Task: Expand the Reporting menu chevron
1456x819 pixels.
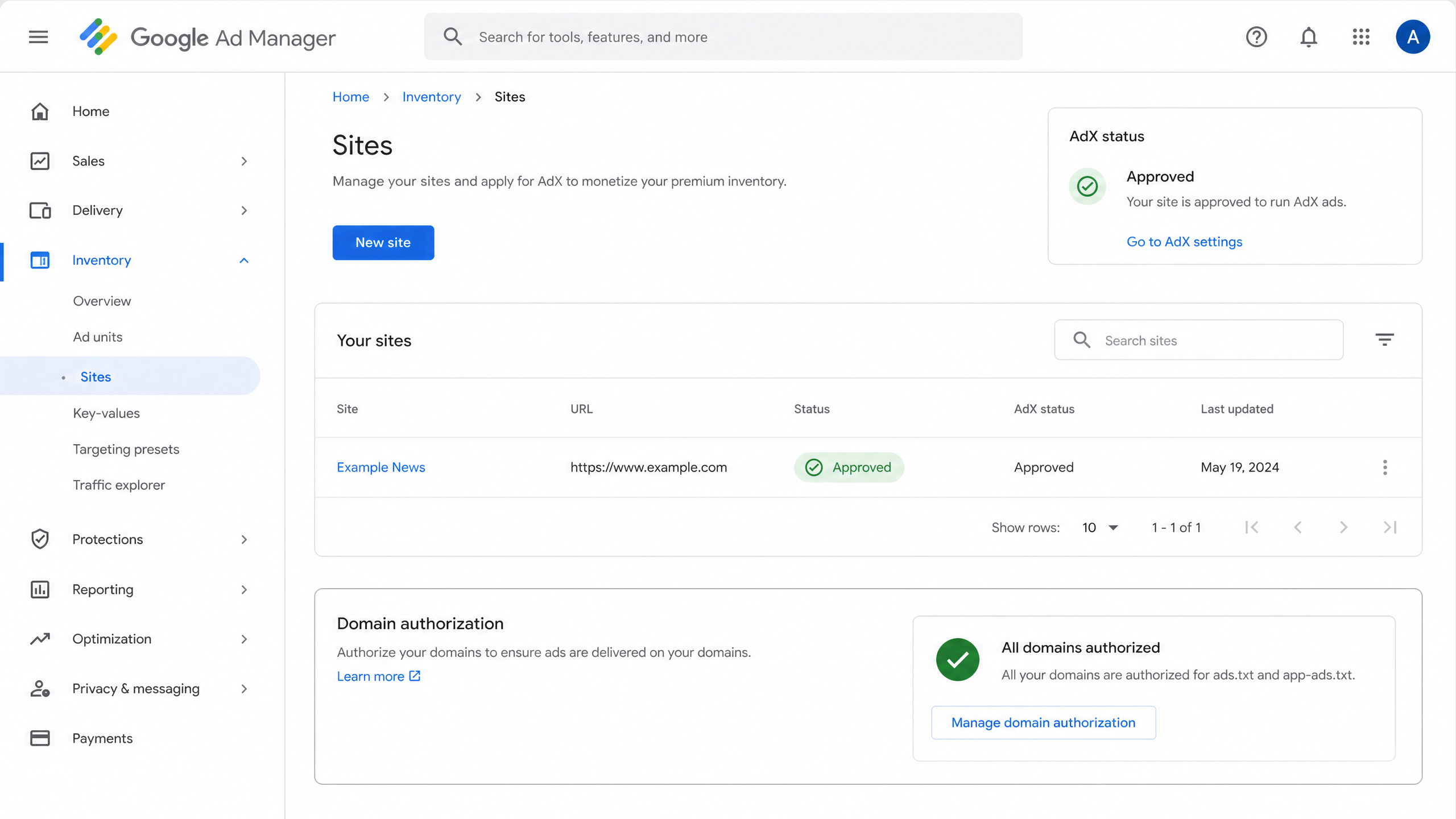Action: pyautogui.click(x=244, y=589)
